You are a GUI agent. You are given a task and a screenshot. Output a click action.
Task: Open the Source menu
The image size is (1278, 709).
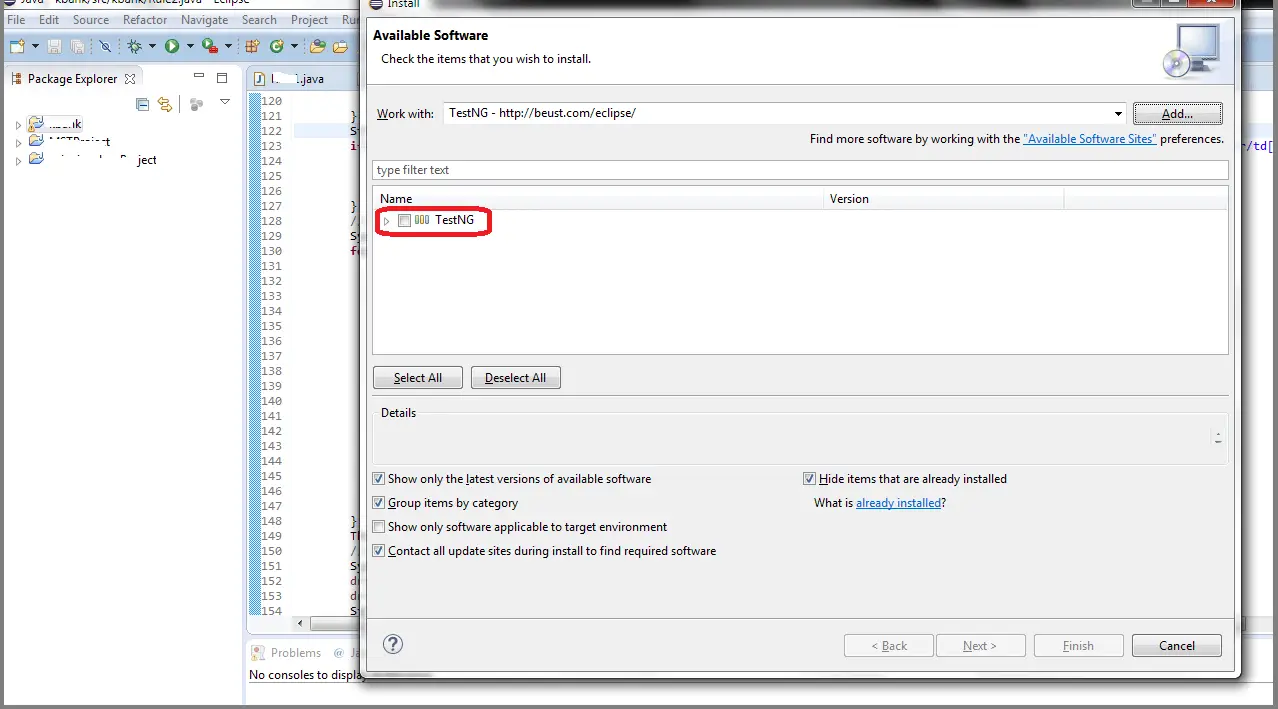coord(91,20)
